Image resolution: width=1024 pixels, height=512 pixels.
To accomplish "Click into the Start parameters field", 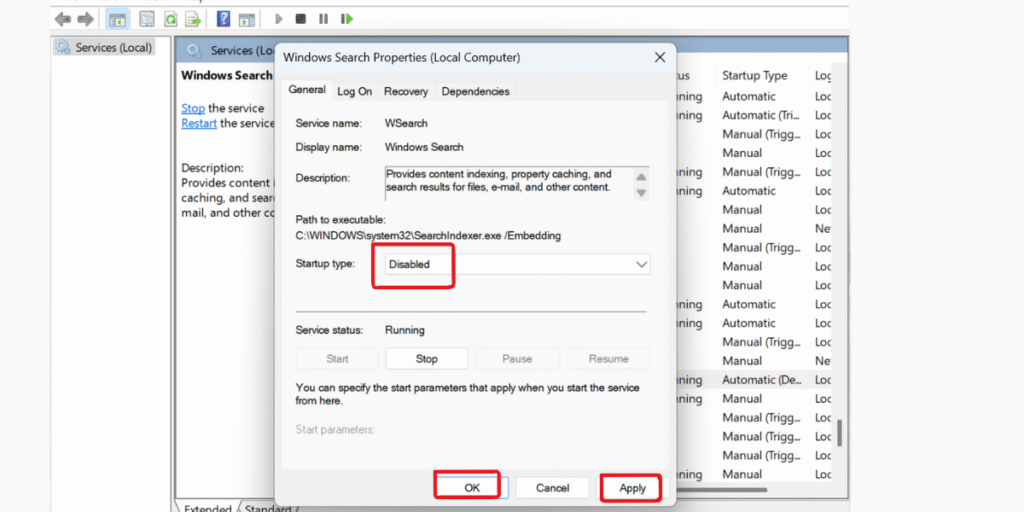I will [x=526, y=430].
